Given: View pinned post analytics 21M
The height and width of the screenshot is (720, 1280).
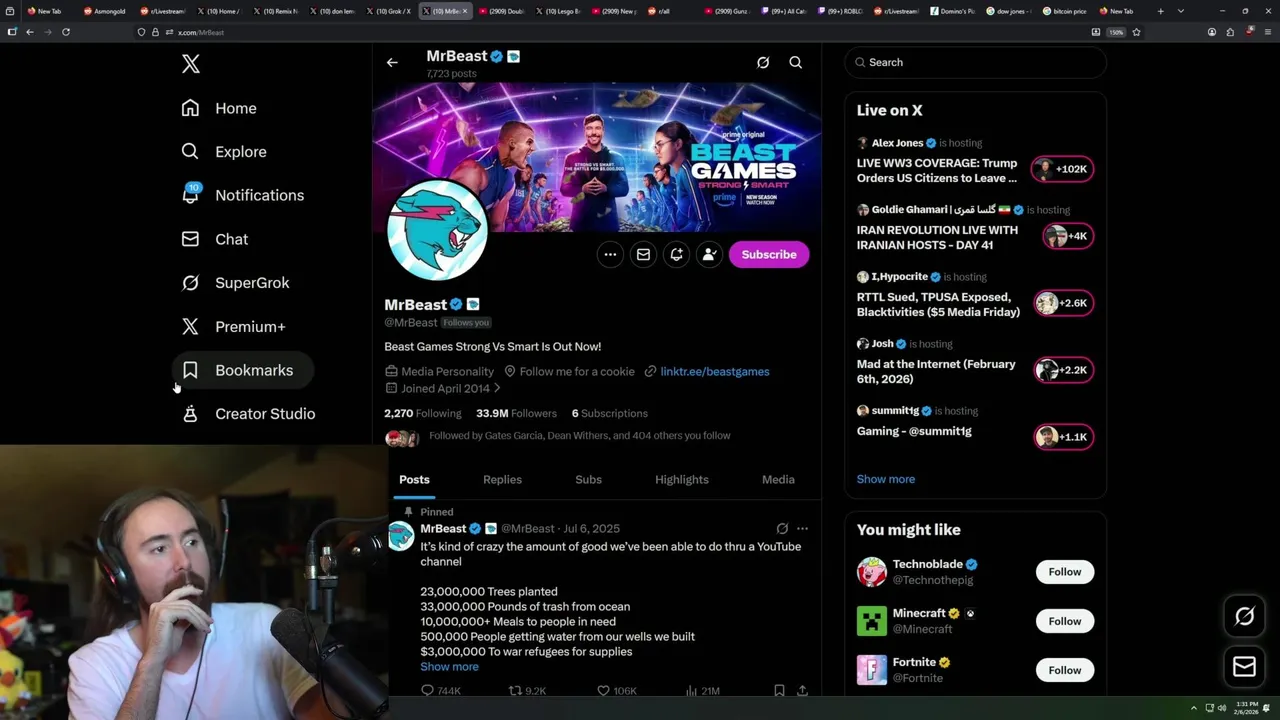Looking at the screenshot, I should [703, 691].
